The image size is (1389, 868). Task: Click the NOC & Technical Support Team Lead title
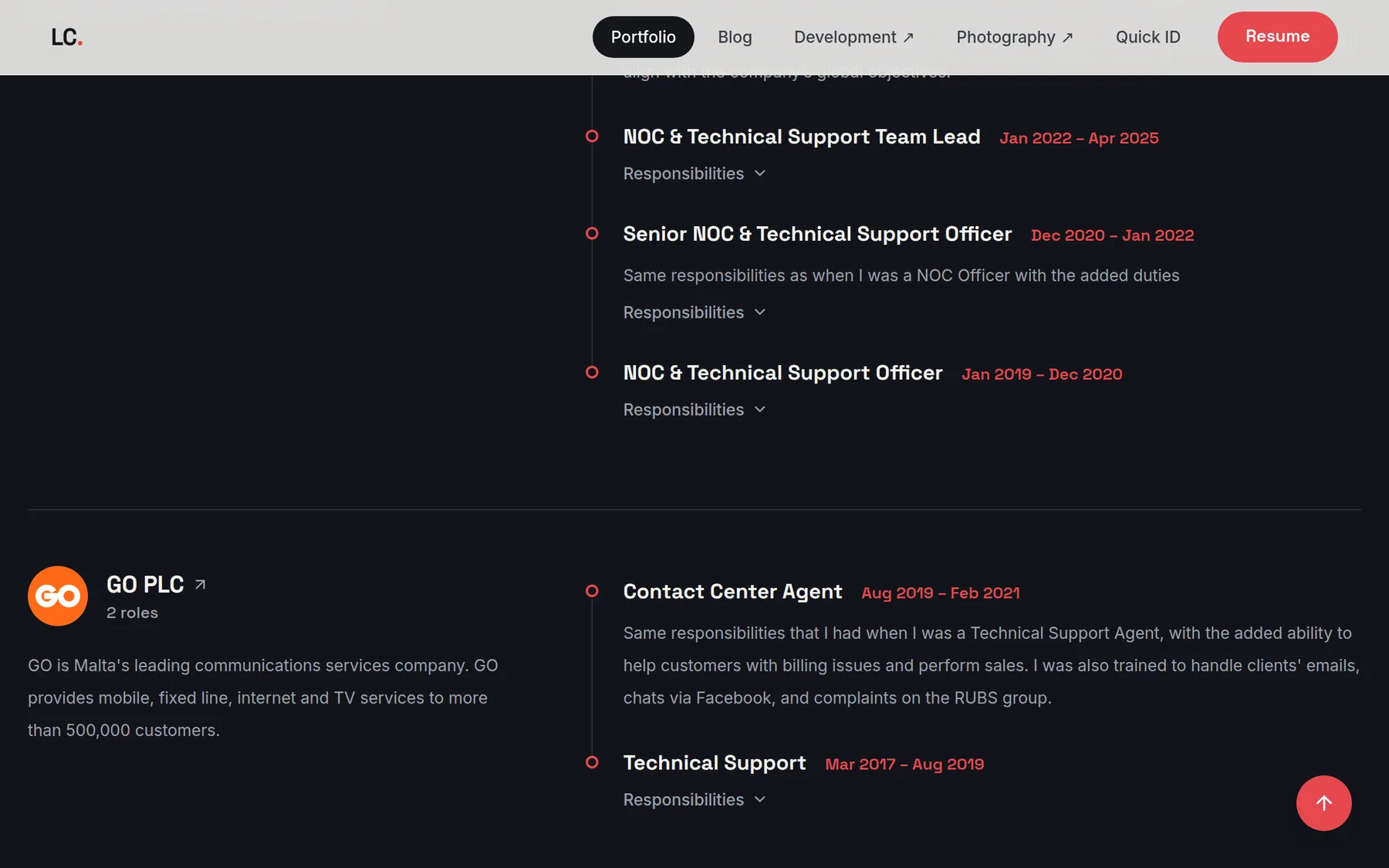pos(802,137)
